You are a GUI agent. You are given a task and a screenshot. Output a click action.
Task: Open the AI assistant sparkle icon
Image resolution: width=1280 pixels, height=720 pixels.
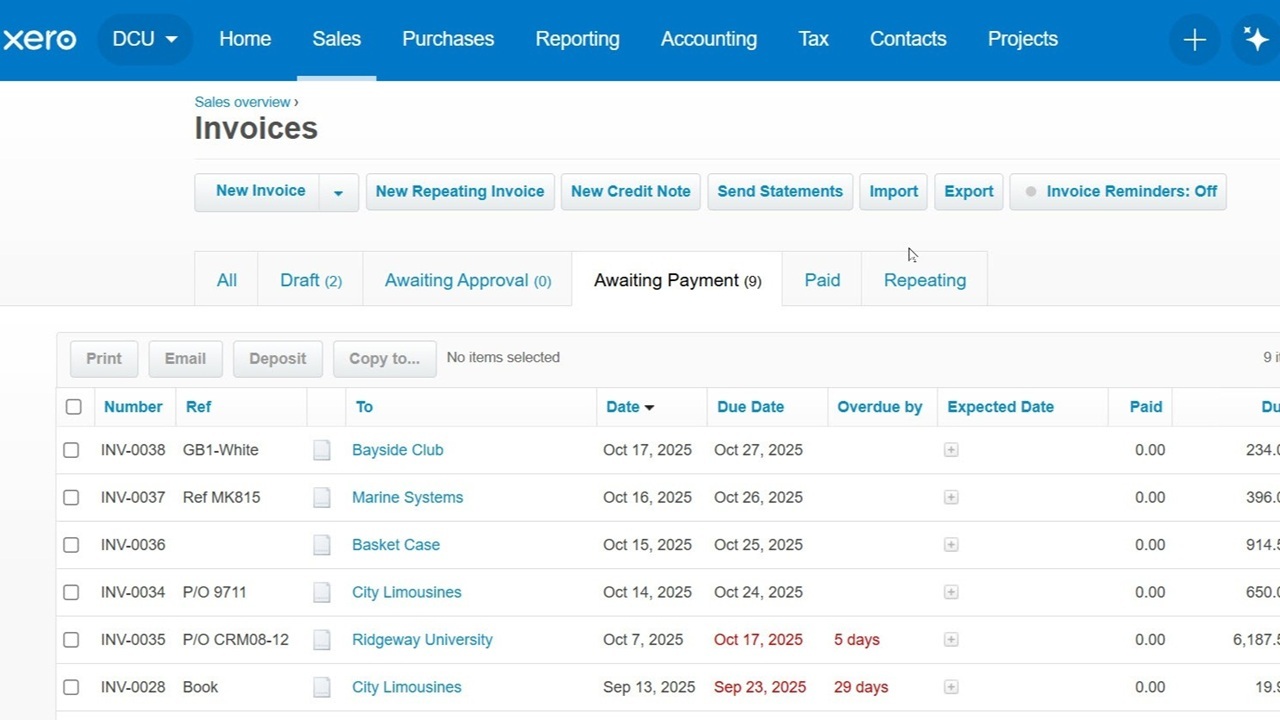tap(1256, 39)
